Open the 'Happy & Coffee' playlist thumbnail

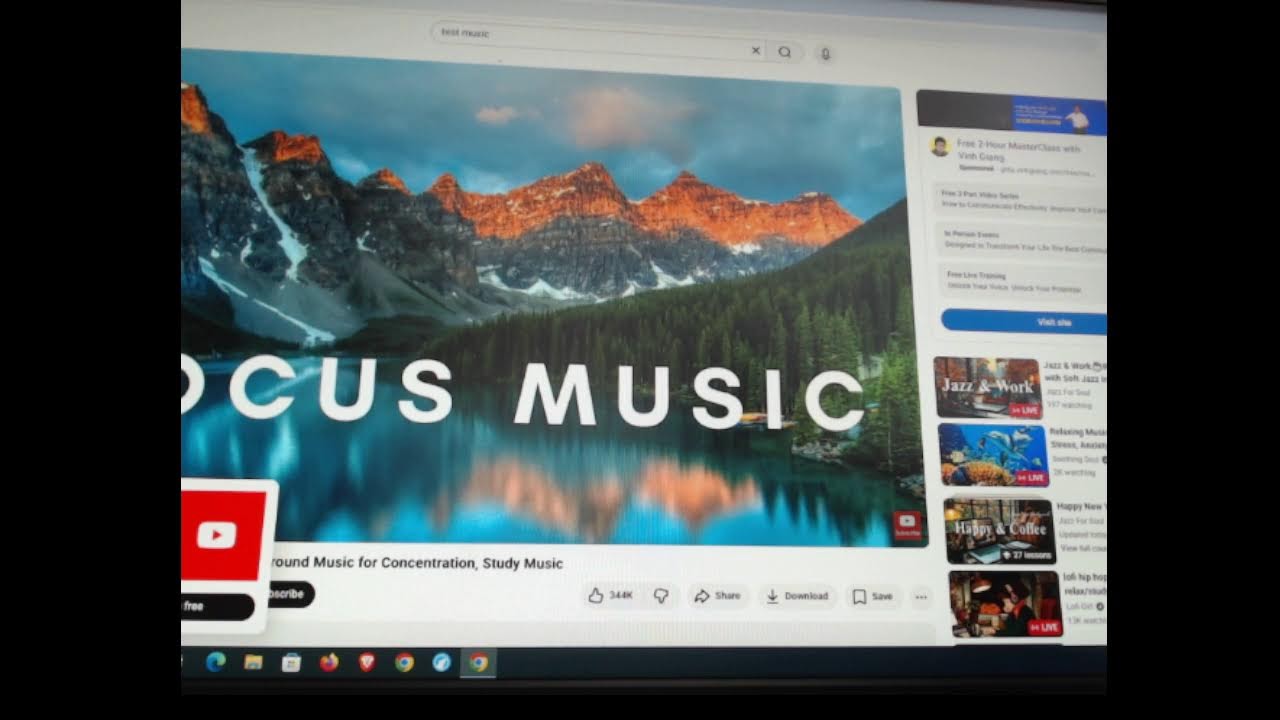click(999, 531)
